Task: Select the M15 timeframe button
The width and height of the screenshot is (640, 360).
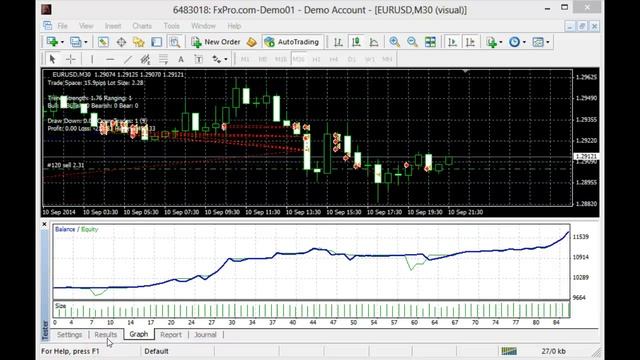Action: 280,59
